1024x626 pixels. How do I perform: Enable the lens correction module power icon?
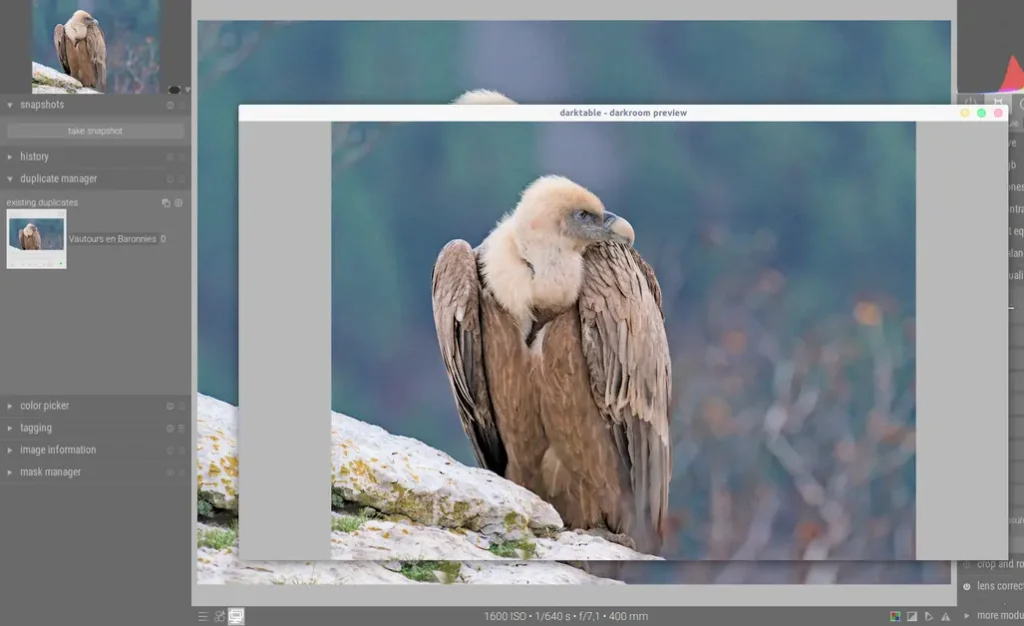coord(967,586)
